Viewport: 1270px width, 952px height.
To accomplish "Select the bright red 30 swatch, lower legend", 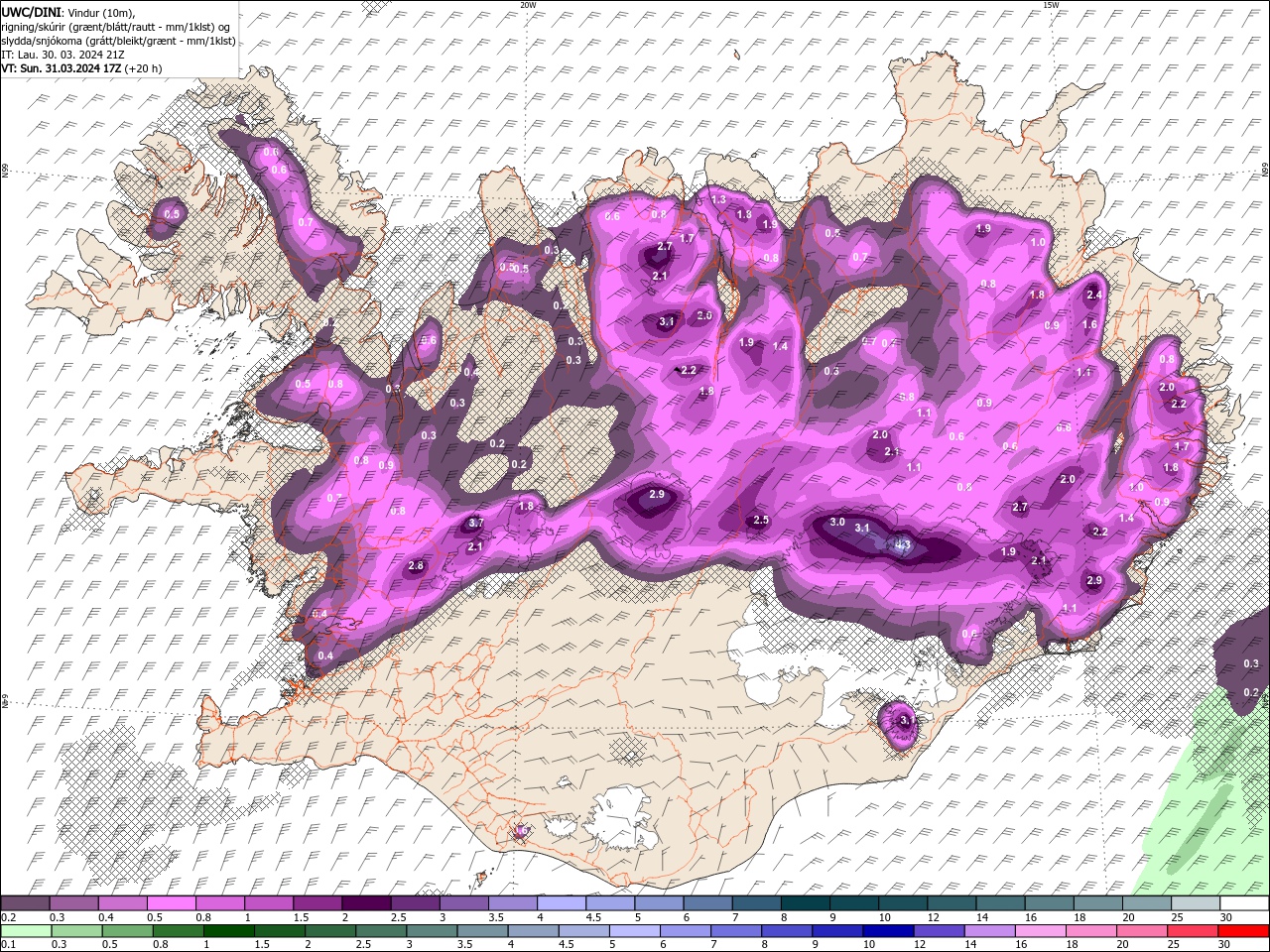I will [1243, 930].
